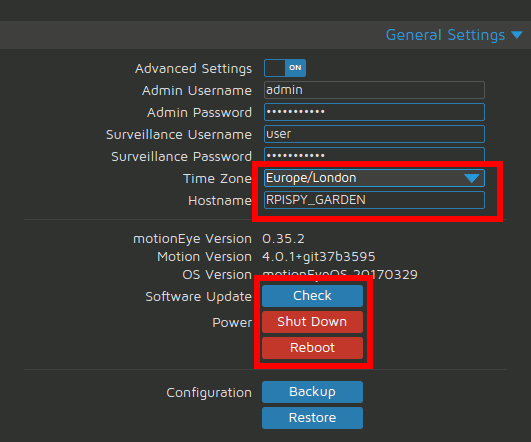Open the General Settings header link

(x=445, y=35)
